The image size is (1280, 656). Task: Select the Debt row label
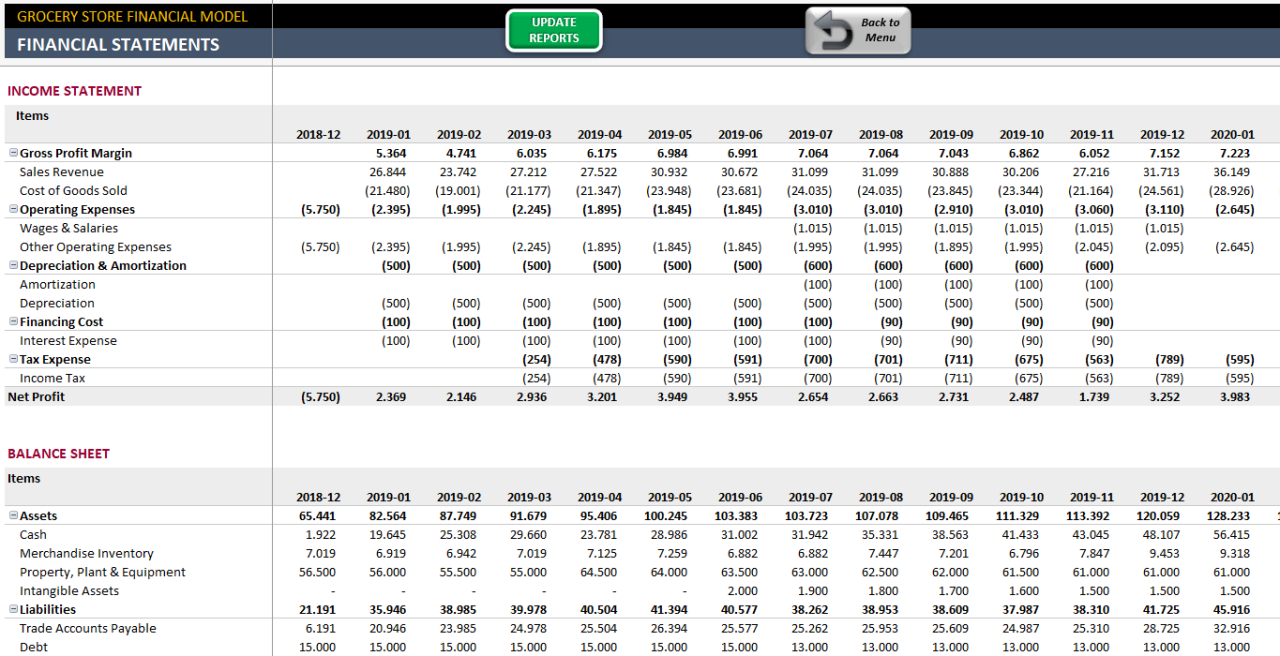coord(33,647)
